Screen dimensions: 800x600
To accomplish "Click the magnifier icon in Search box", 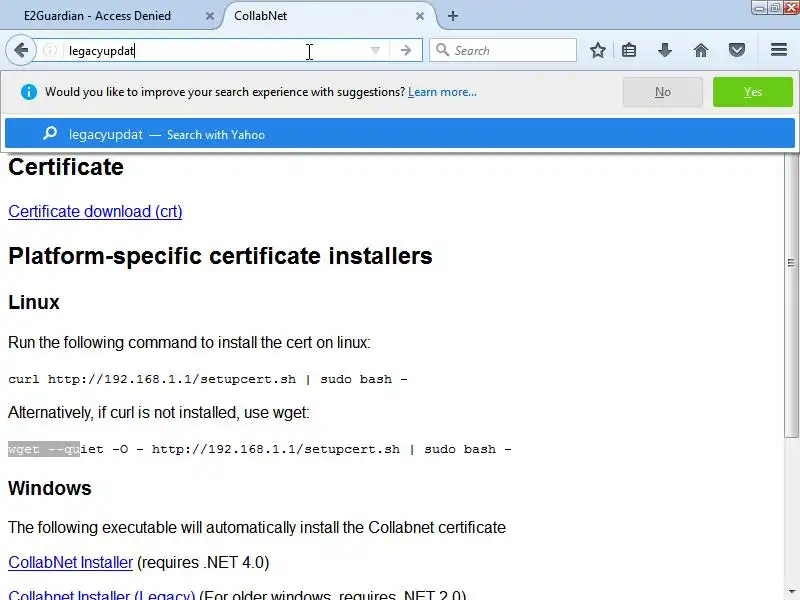I will (x=442, y=50).
